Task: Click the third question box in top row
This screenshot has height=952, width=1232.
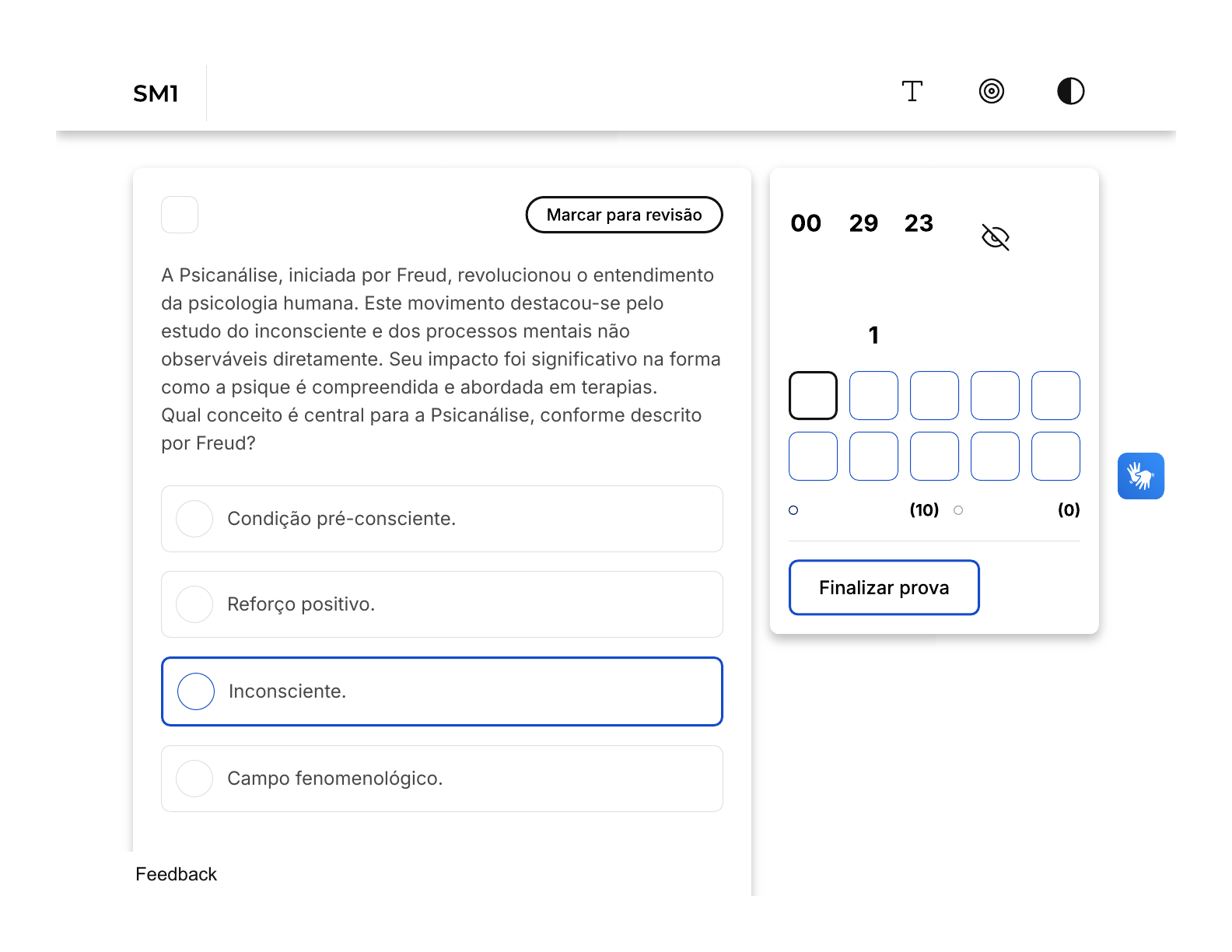Action: [x=934, y=396]
